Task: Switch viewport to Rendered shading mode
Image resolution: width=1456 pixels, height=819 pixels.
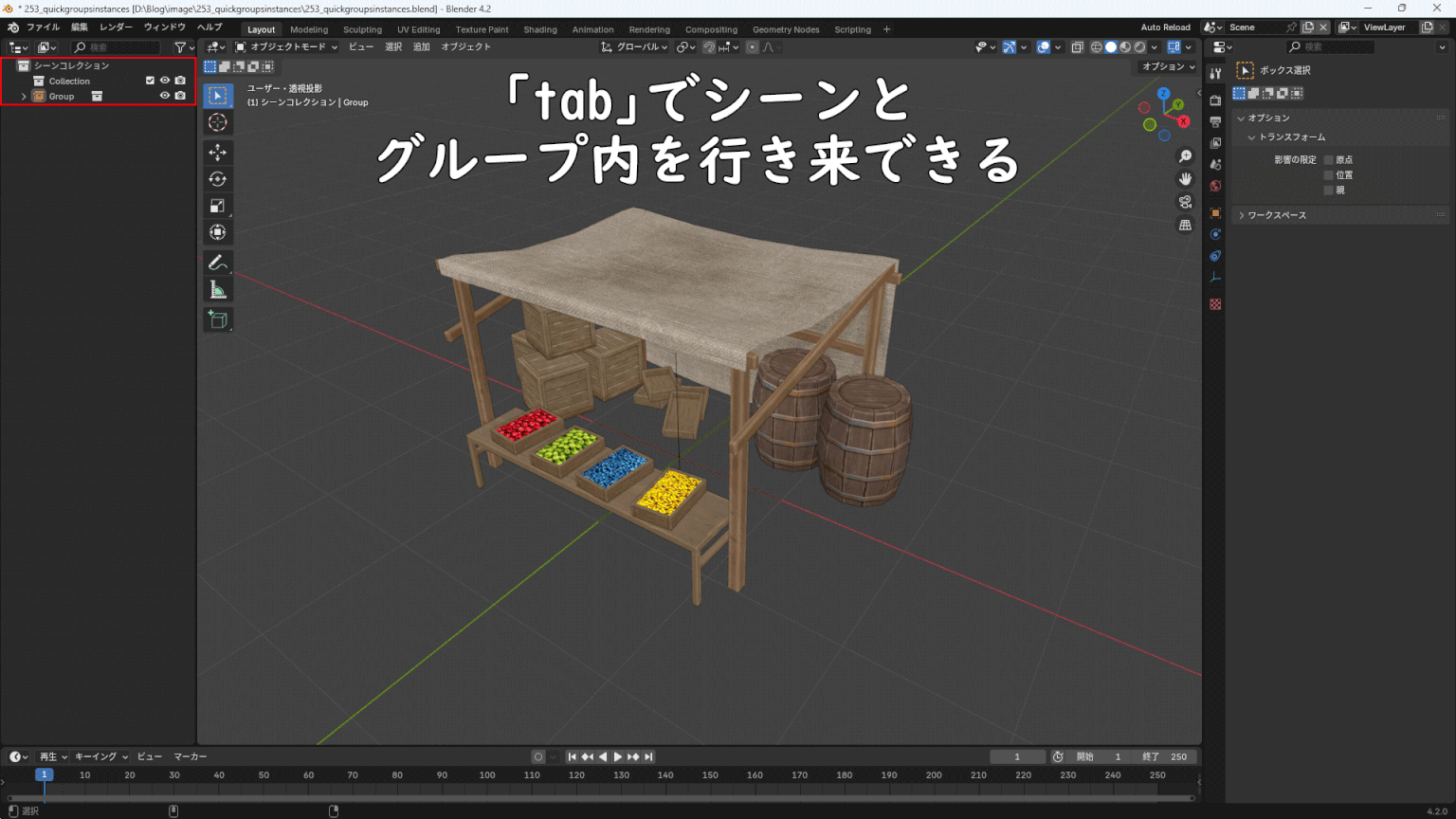Action: pos(1139,46)
